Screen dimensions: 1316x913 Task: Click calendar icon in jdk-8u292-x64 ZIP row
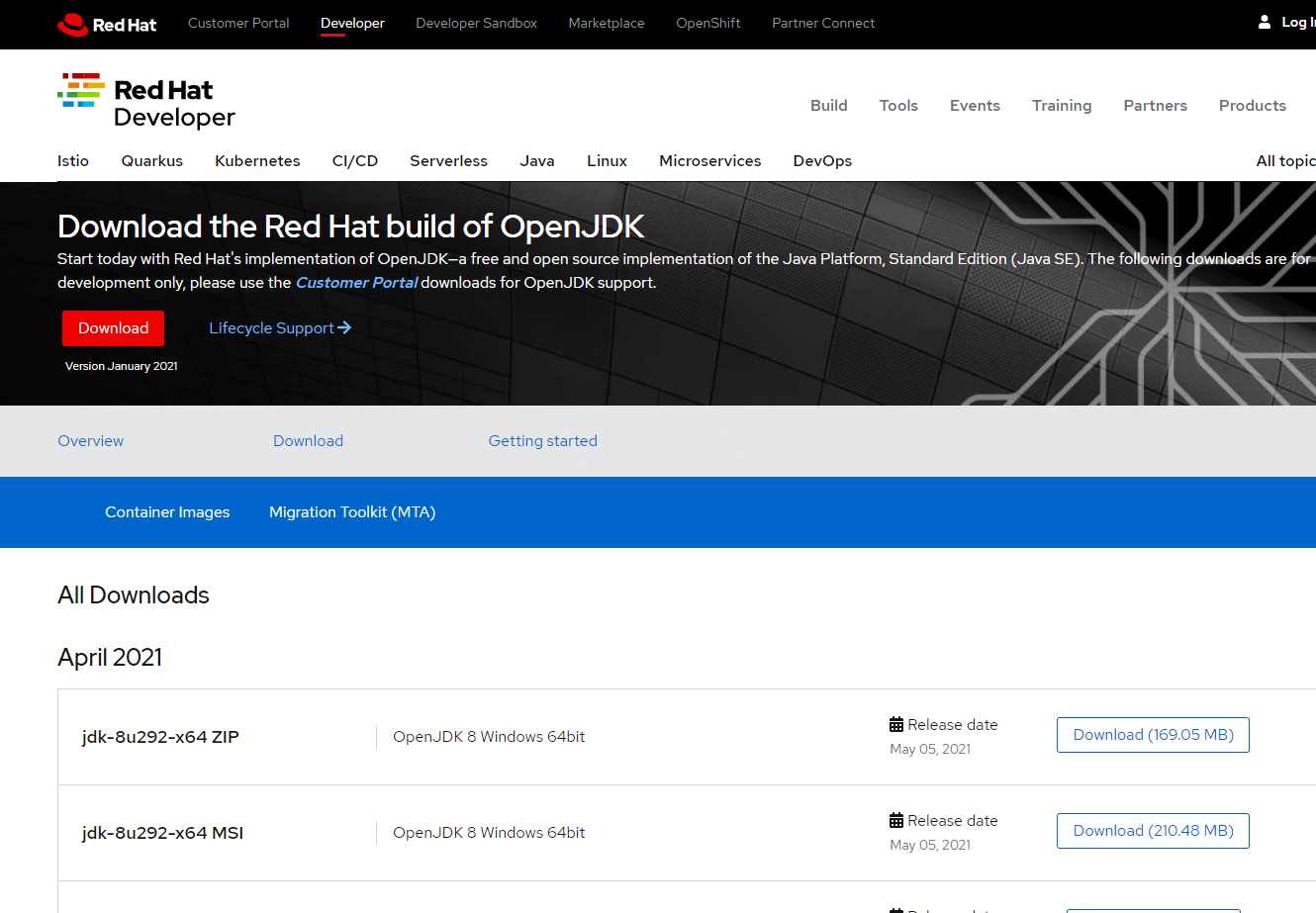[896, 724]
